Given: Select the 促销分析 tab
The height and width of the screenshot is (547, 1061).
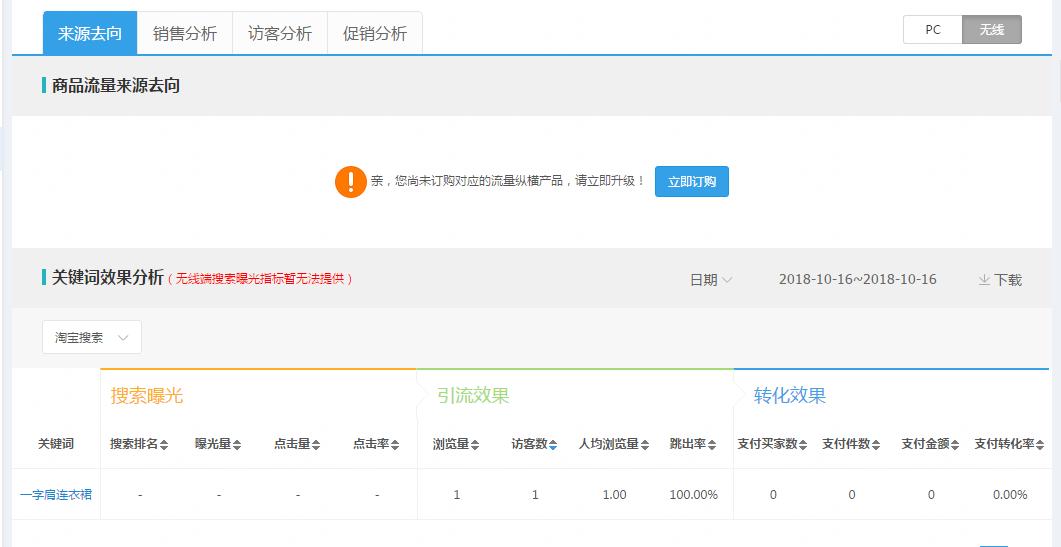Looking at the screenshot, I should pos(375,33).
